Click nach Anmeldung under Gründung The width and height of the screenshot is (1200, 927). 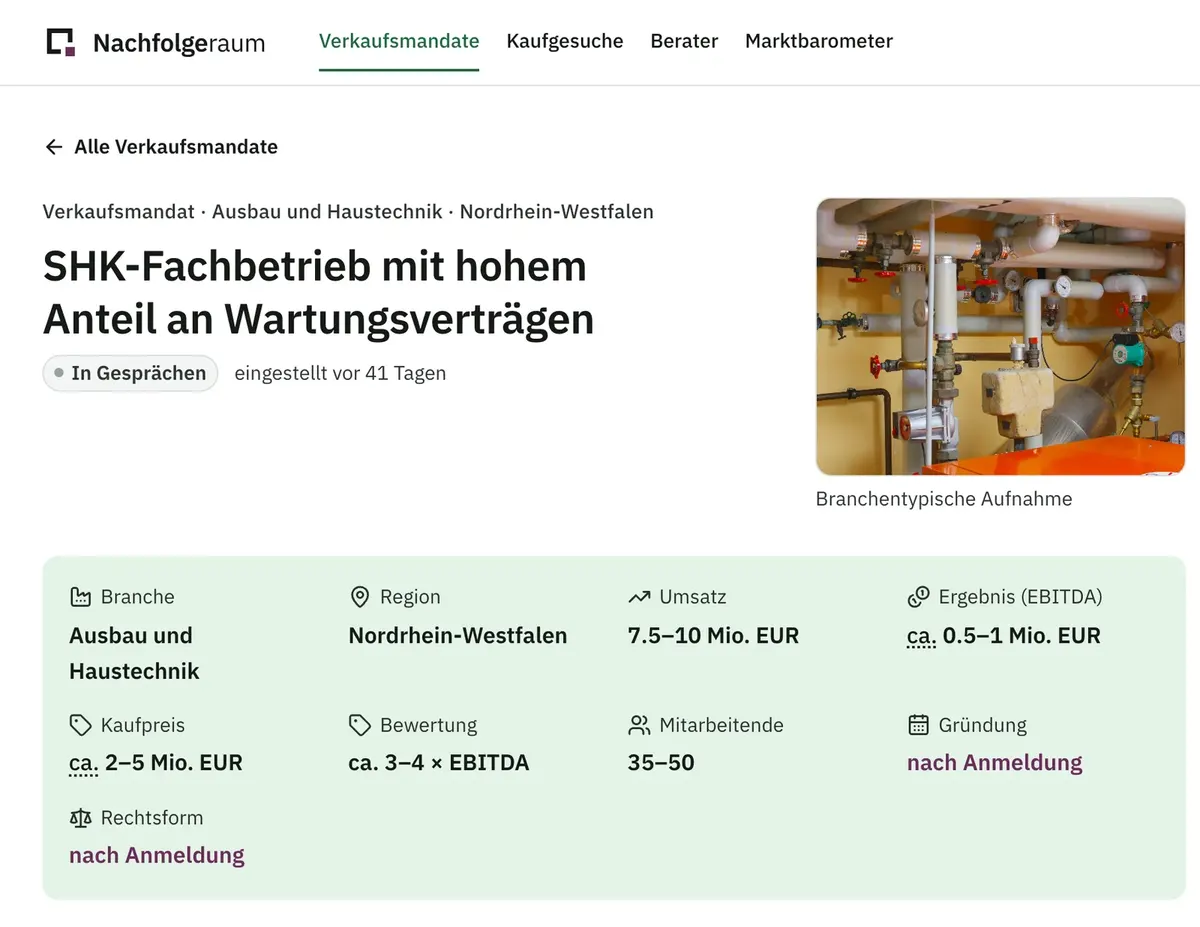pyautogui.click(x=994, y=763)
